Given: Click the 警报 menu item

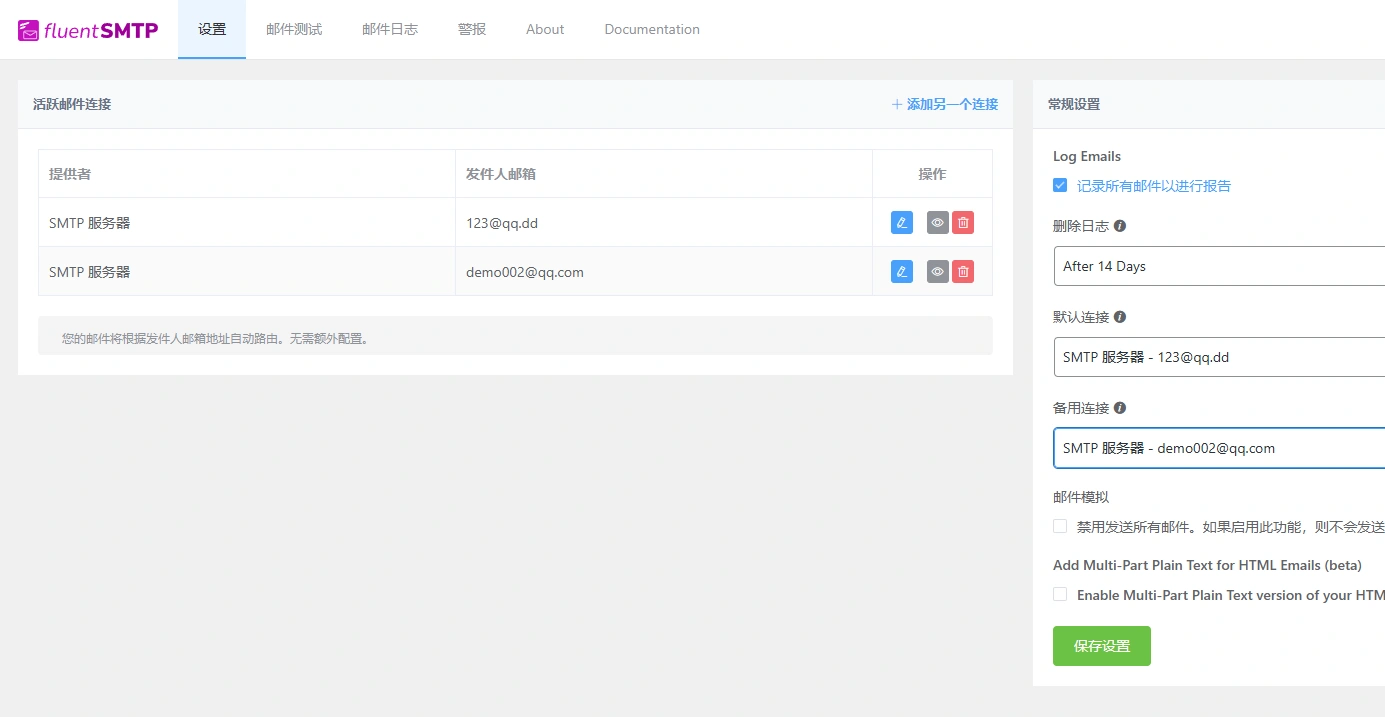Looking at the screenshot, I should (x=471, y=29).
